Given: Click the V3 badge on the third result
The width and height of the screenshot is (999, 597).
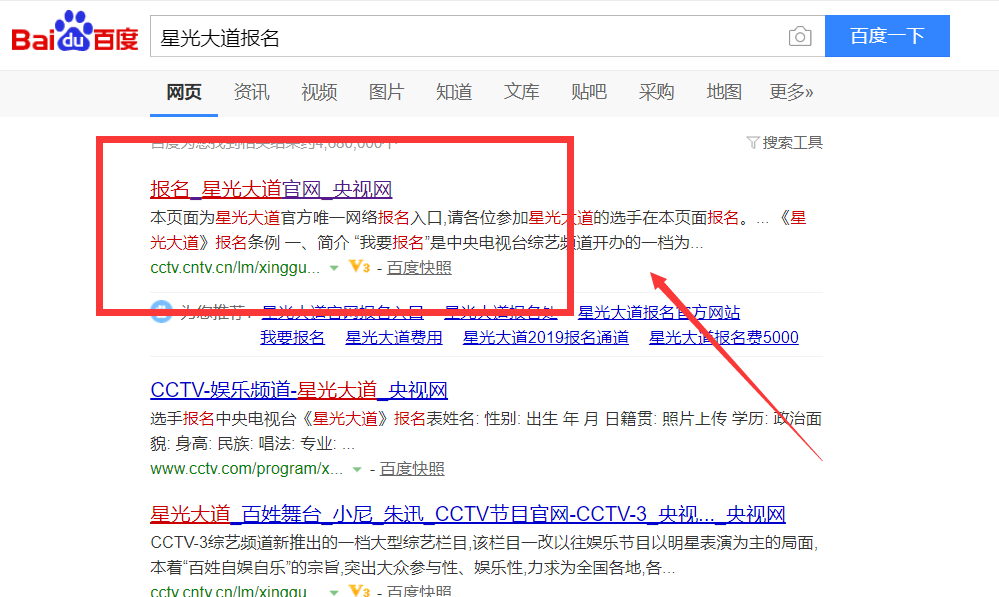Looking at the screenshot, I should (x=357, y=590).
